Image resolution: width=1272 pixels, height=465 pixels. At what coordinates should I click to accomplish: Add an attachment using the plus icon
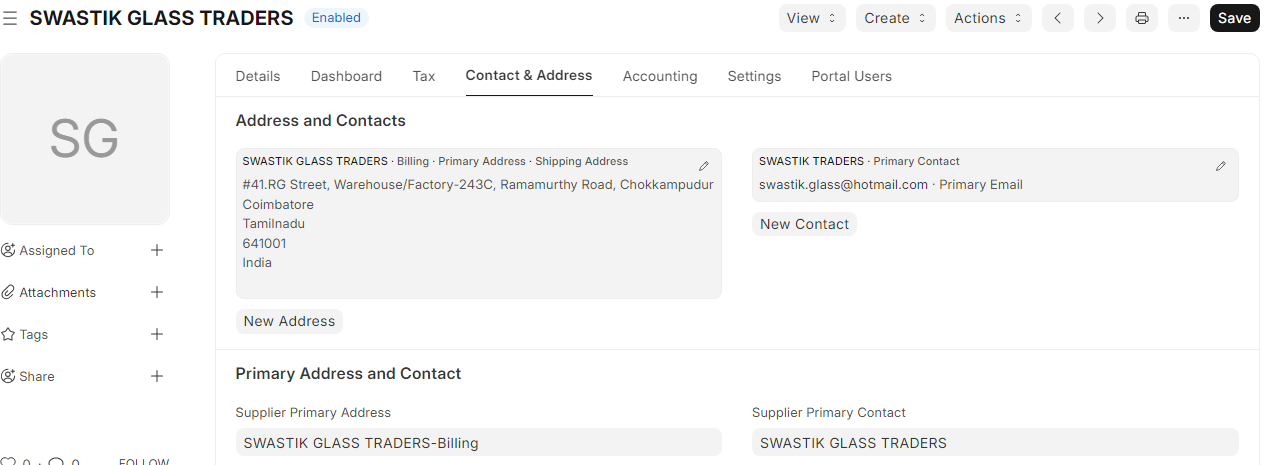157,292
